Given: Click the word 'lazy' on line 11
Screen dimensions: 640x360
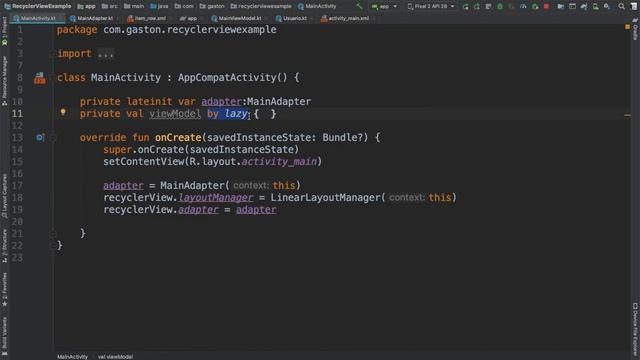Looking at the screenshot, I should (x=236, y=113).
